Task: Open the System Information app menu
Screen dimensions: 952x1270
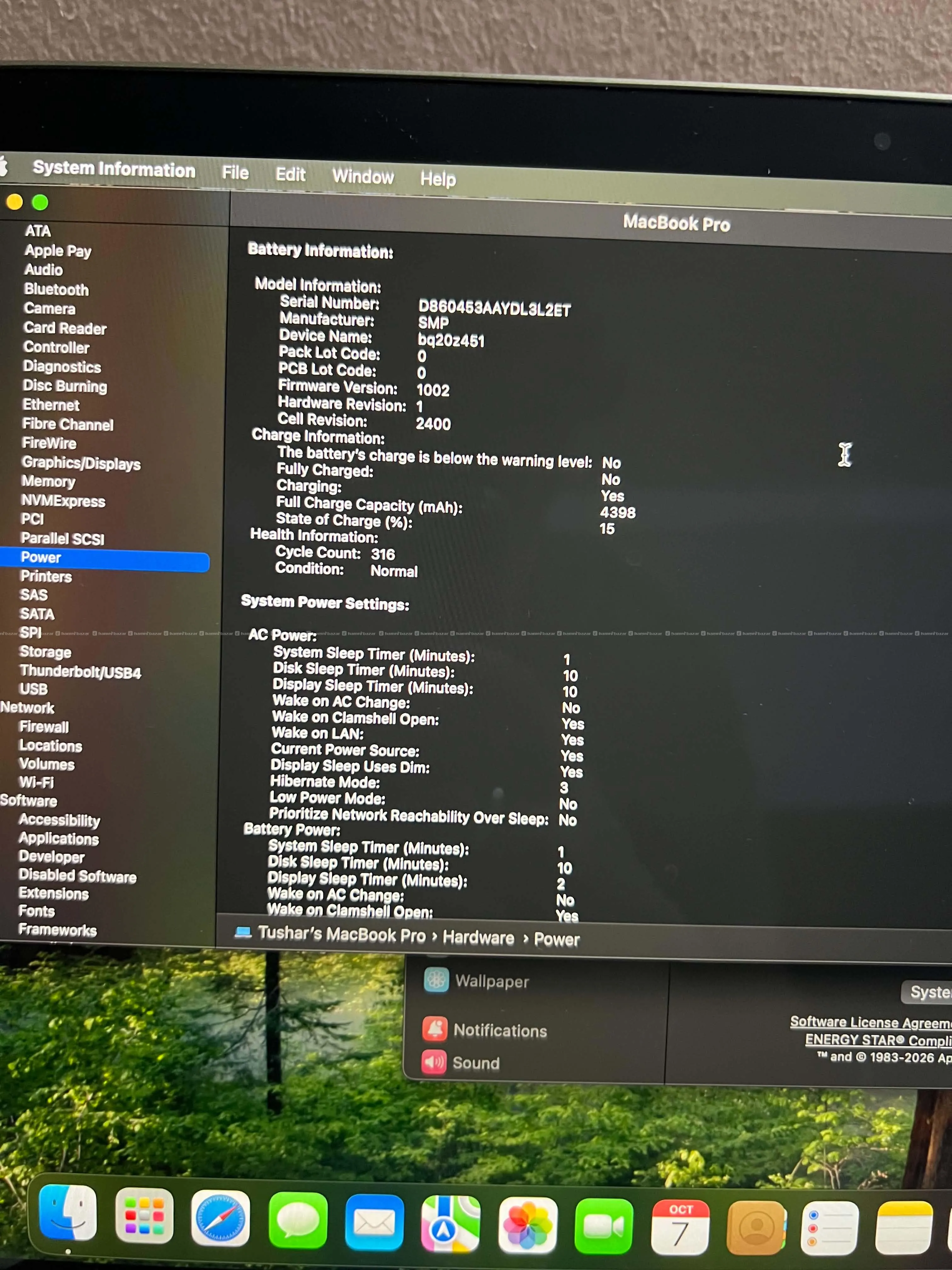Action: (114, 169)
